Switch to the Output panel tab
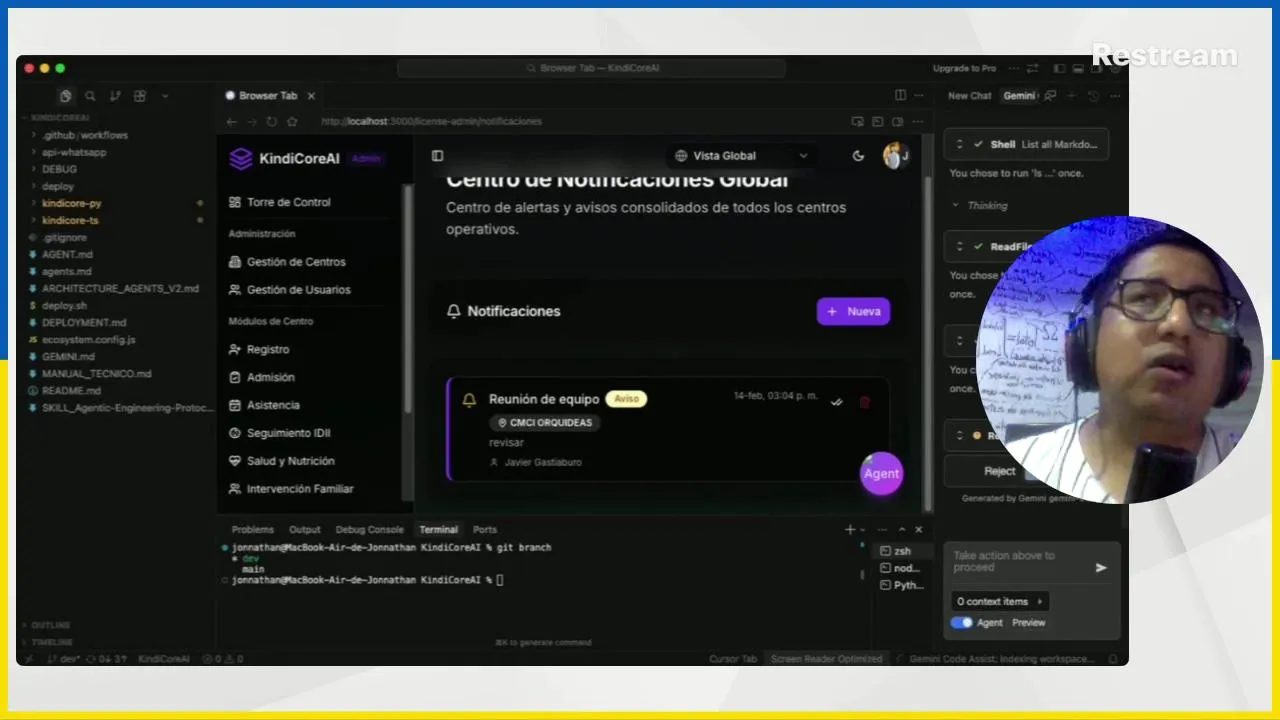Viewport: 1280px width, 720px height. click(x=305, y=530)
